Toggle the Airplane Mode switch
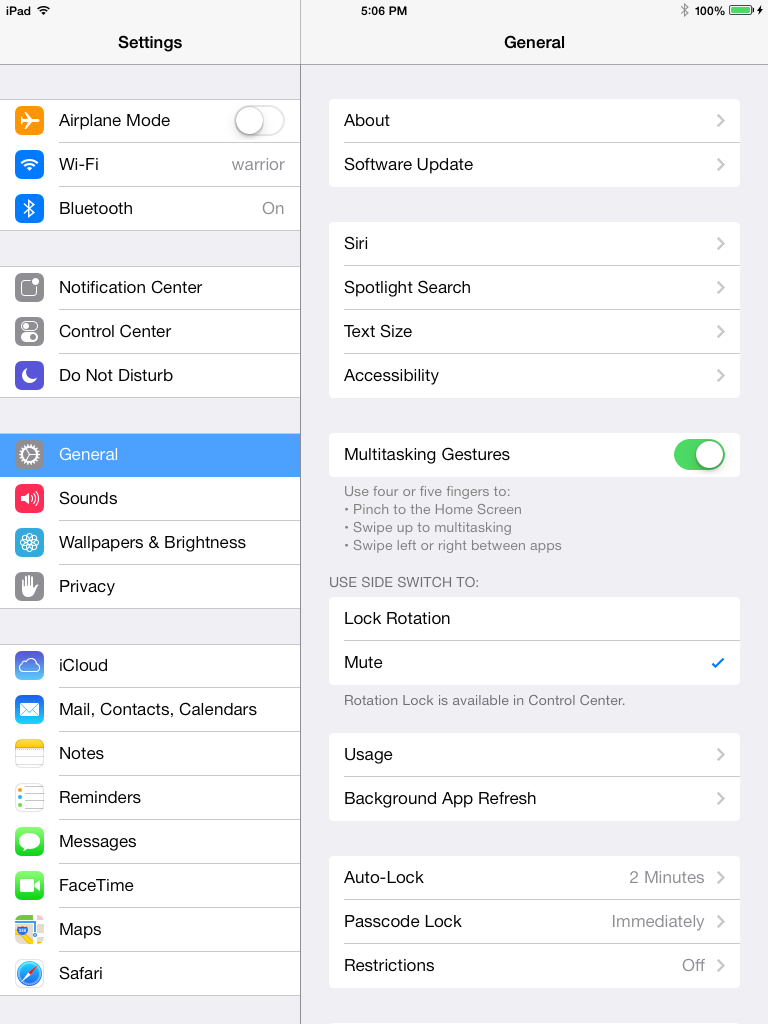Viewport: 768px width, 1024px height. (259, 121)
